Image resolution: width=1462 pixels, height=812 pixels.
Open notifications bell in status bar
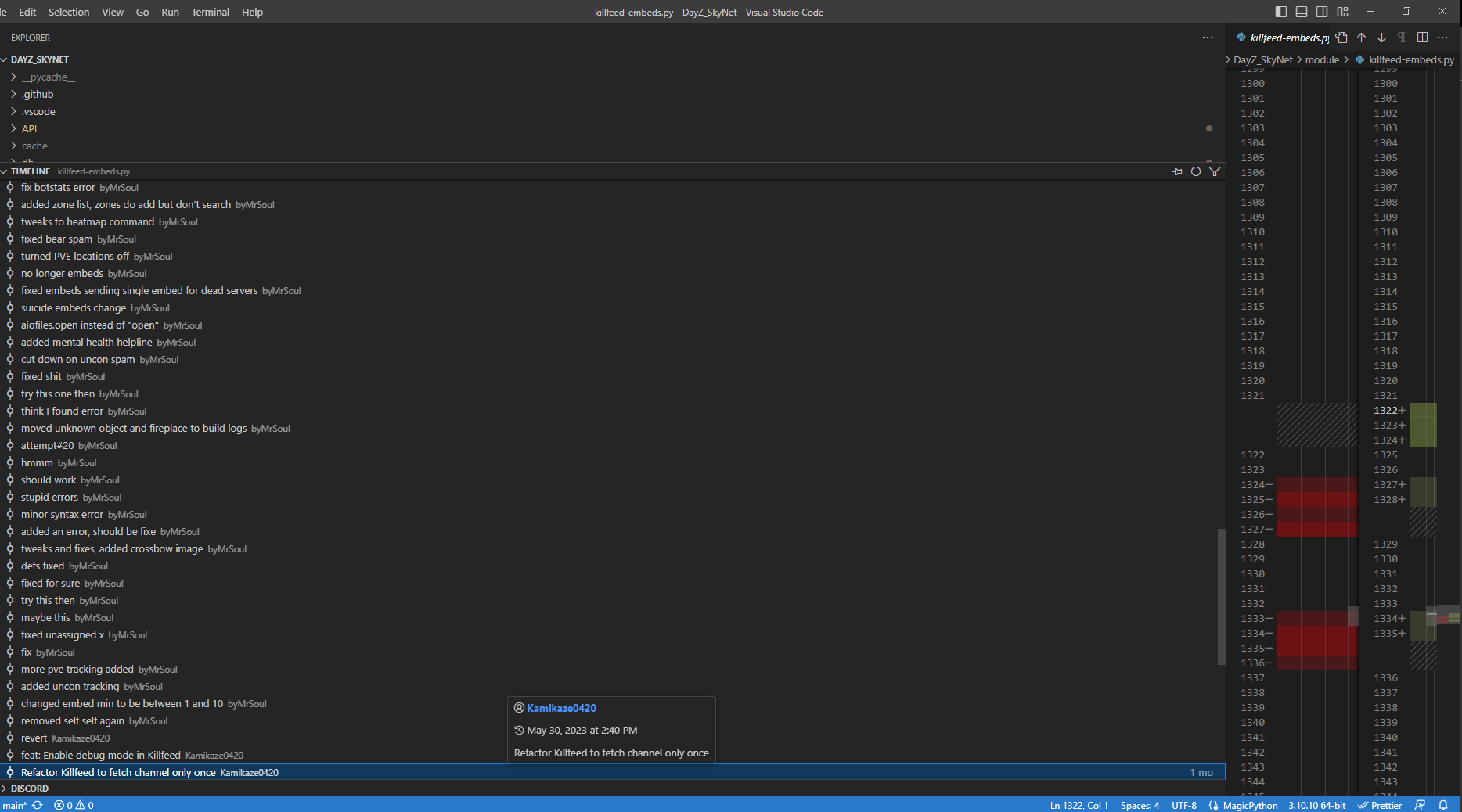point(1443,805)
